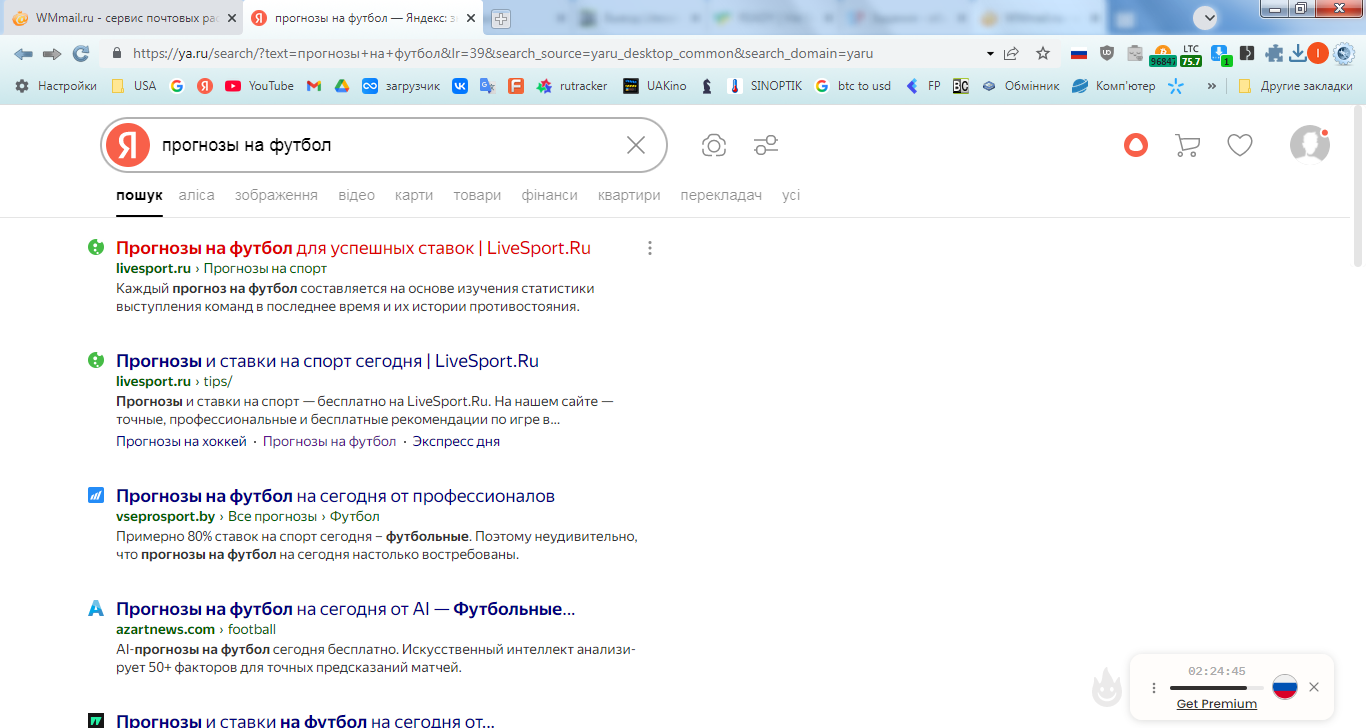Open the VPN widget three-dot menu
1366x728 pixels.
point(1154,688)
